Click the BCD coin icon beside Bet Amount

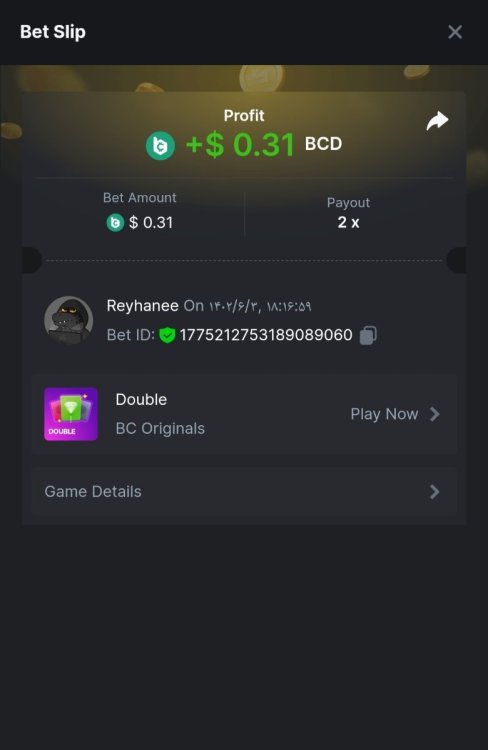(x=115, y=222)
